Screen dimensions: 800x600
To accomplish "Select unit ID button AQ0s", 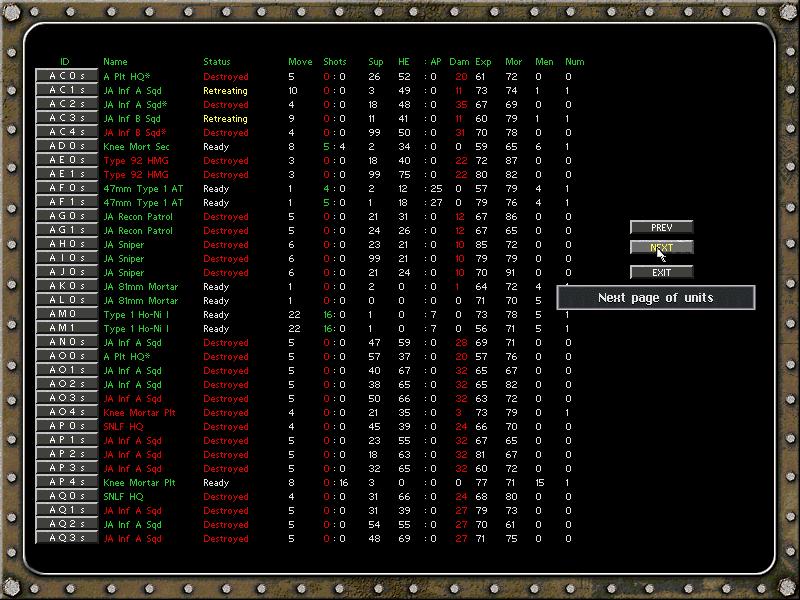I will [67, 496].
